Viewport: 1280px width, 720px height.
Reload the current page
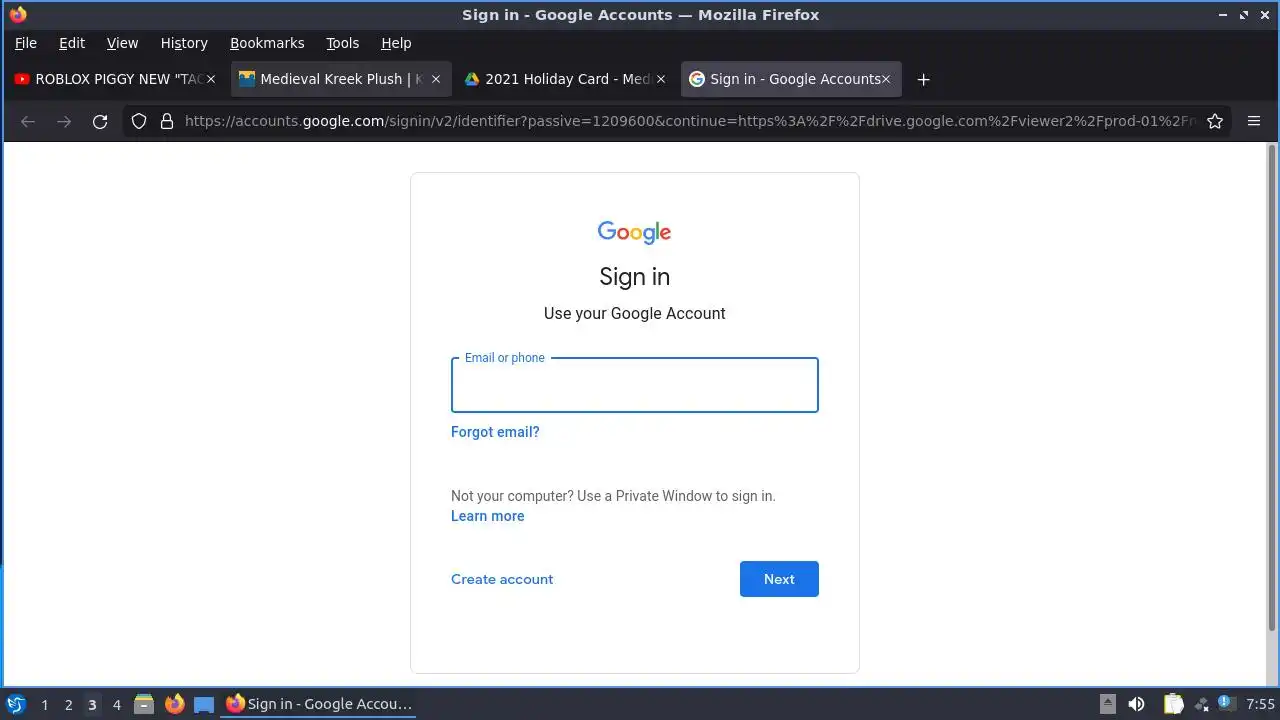click(x=100, y=121)
